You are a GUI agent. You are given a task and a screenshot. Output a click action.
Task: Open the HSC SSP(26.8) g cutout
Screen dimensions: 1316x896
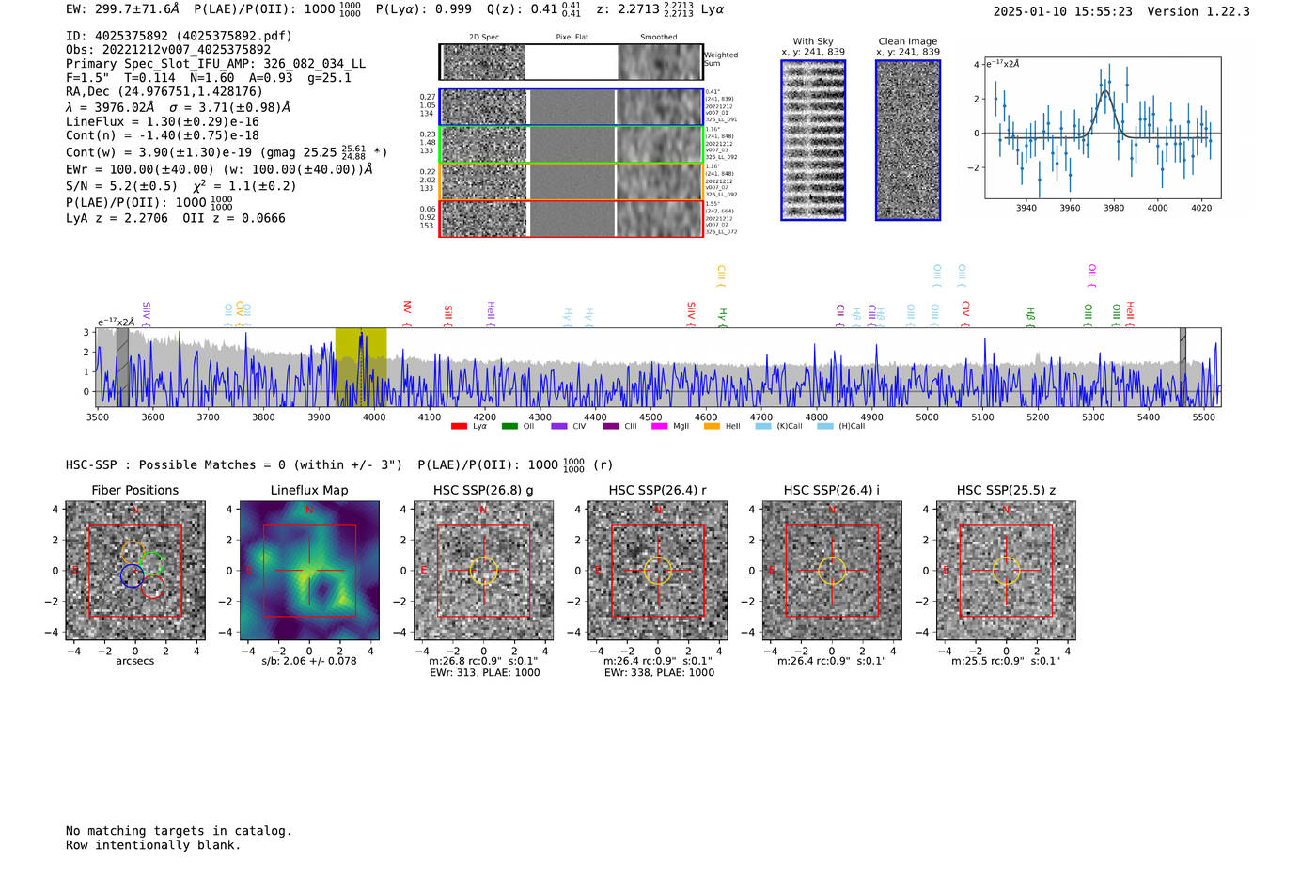click(x=484, y=571)
